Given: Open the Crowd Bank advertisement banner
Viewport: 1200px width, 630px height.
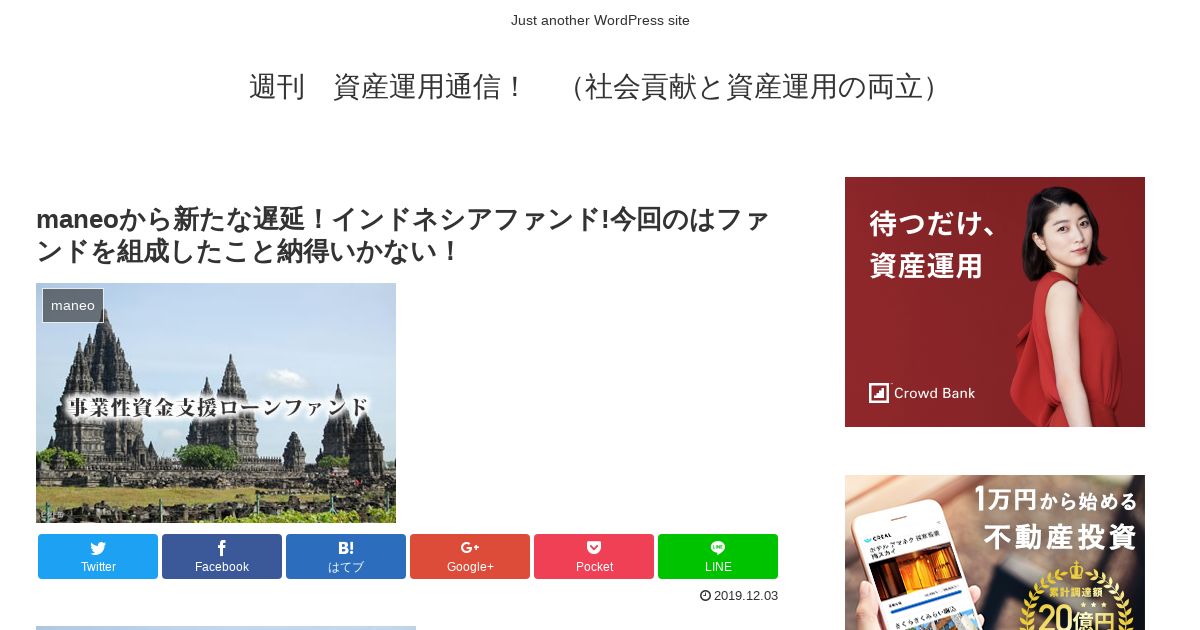Looking at the screenshot, I should (x=995, y=302).
